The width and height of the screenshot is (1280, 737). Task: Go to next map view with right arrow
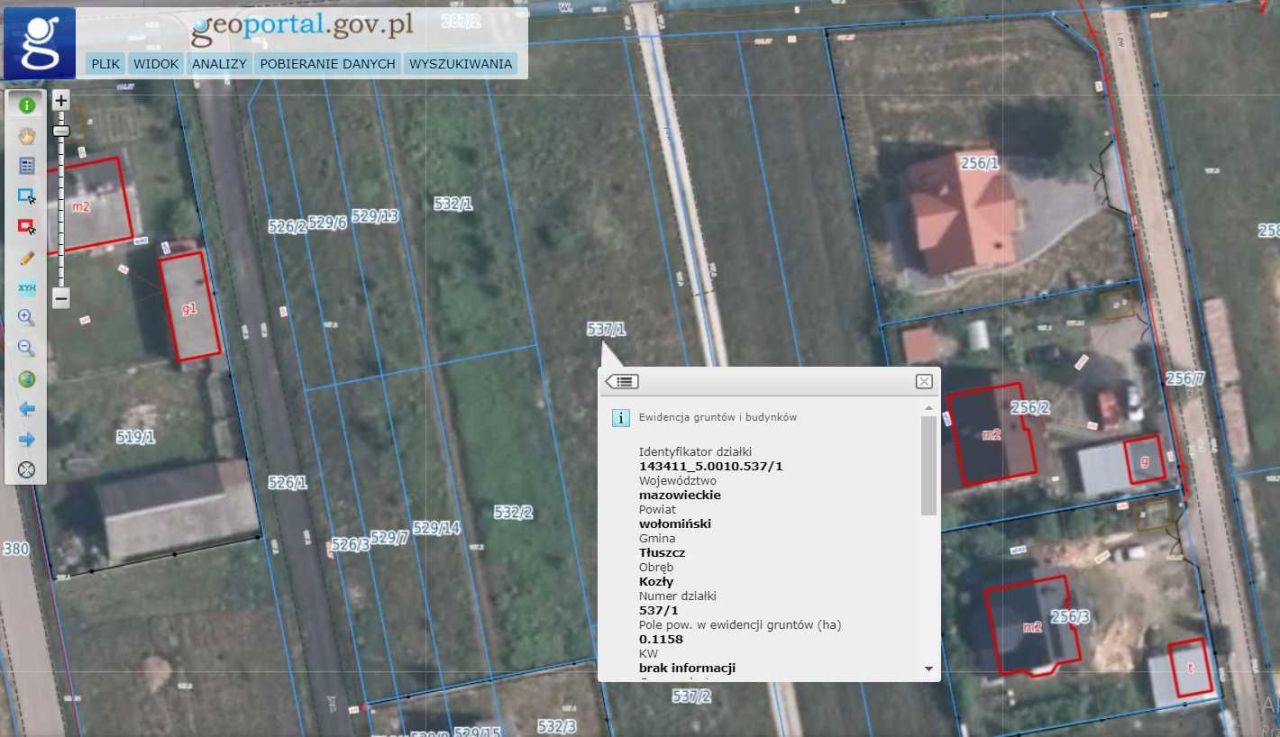[x=27, y=439]
